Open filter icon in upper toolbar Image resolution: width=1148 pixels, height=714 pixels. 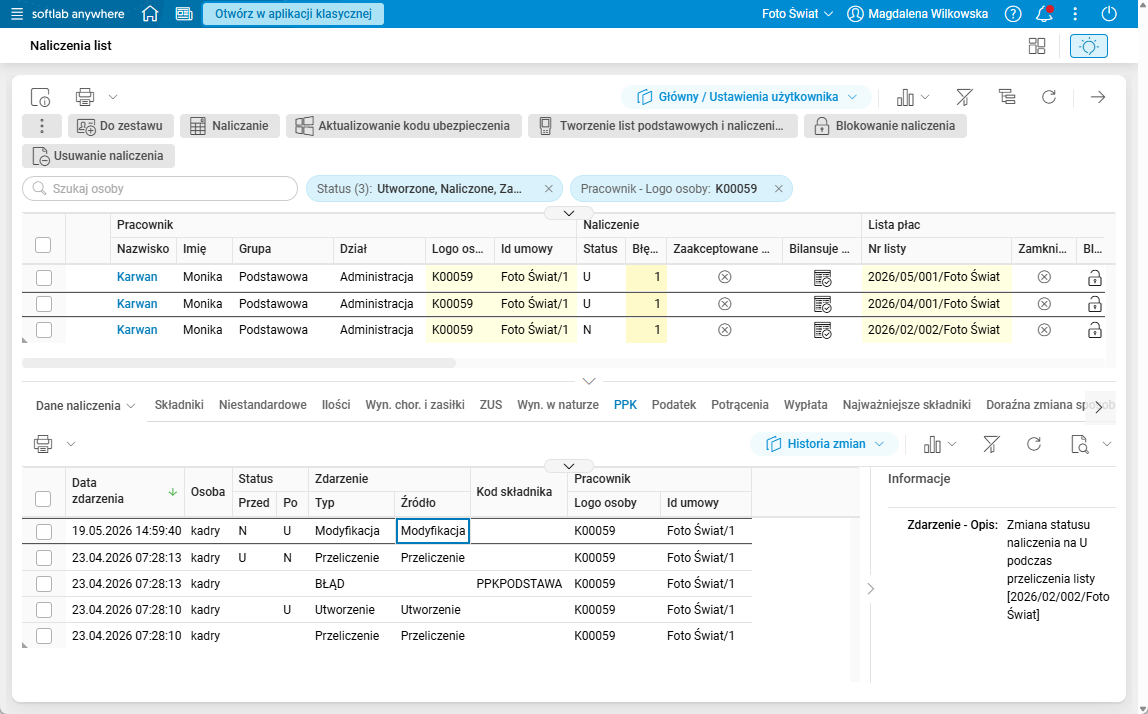point(964,97)
